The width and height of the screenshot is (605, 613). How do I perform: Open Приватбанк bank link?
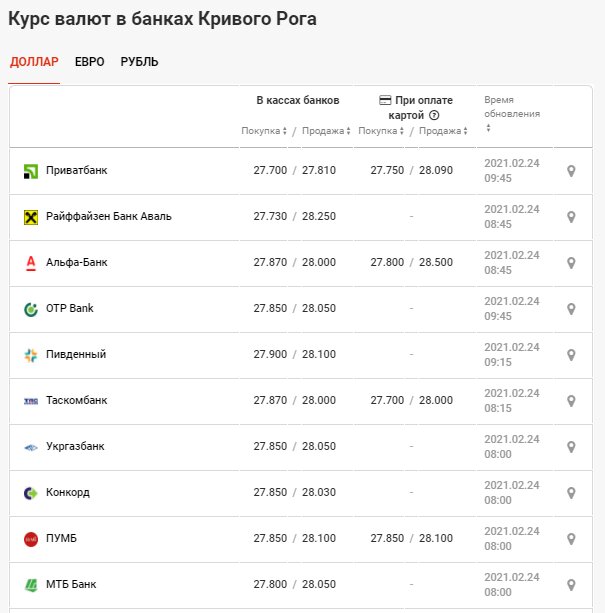[77, 170]
